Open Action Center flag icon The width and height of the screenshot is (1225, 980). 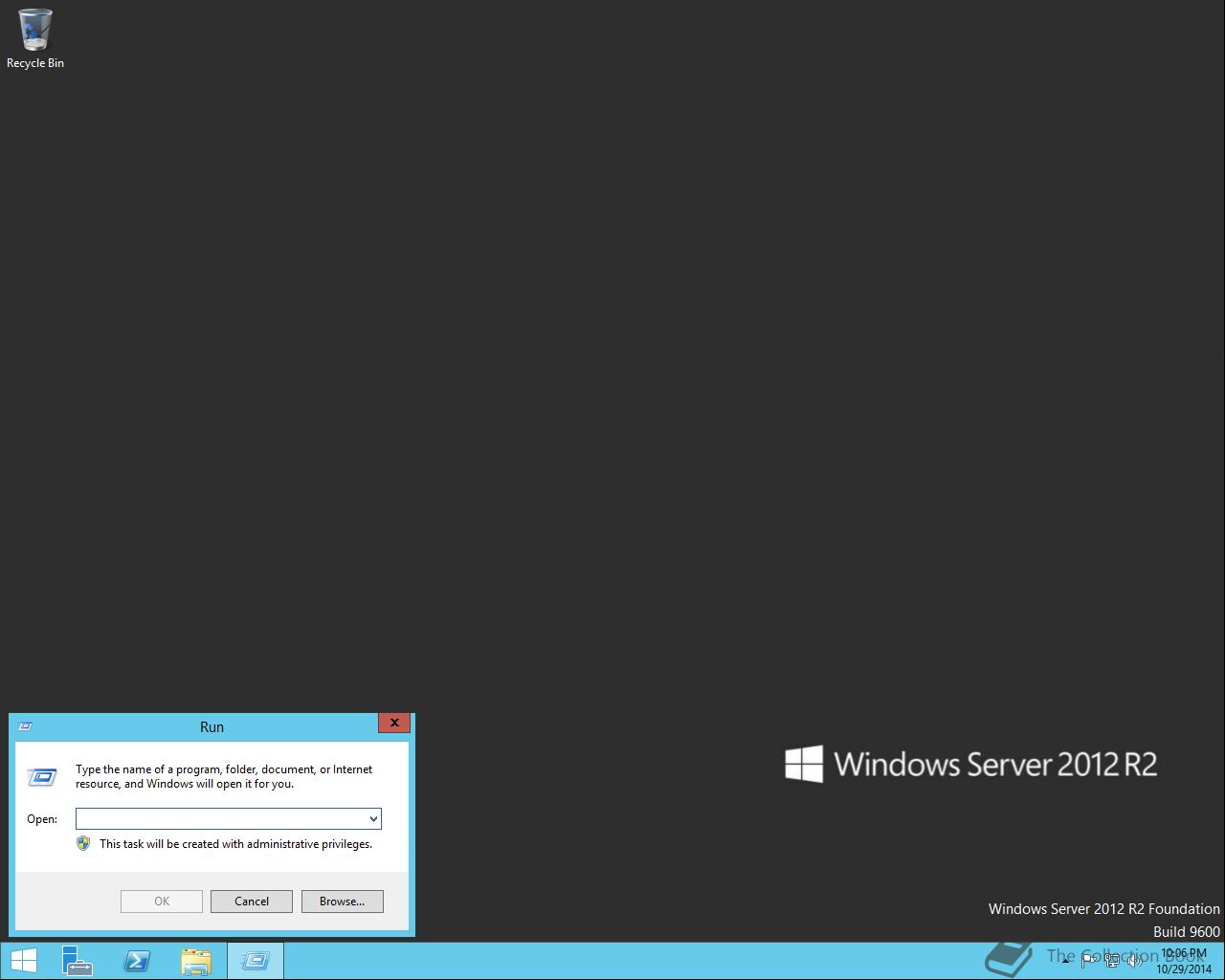coord(1088,961)
